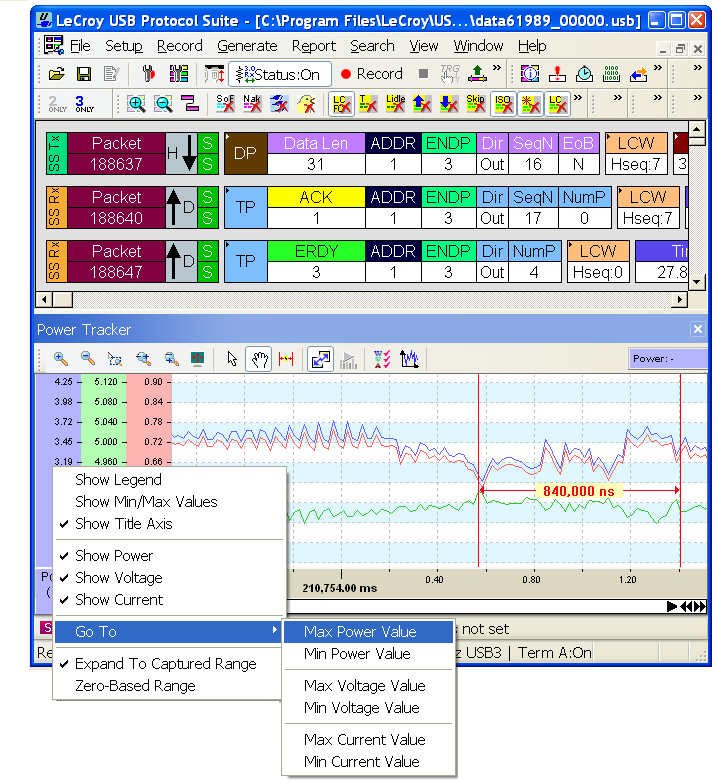The height and width of the screenshot is (781, 718).
Task: Show USB 2 only traffic
Action: pyautogui.click(x=57, y=104)
